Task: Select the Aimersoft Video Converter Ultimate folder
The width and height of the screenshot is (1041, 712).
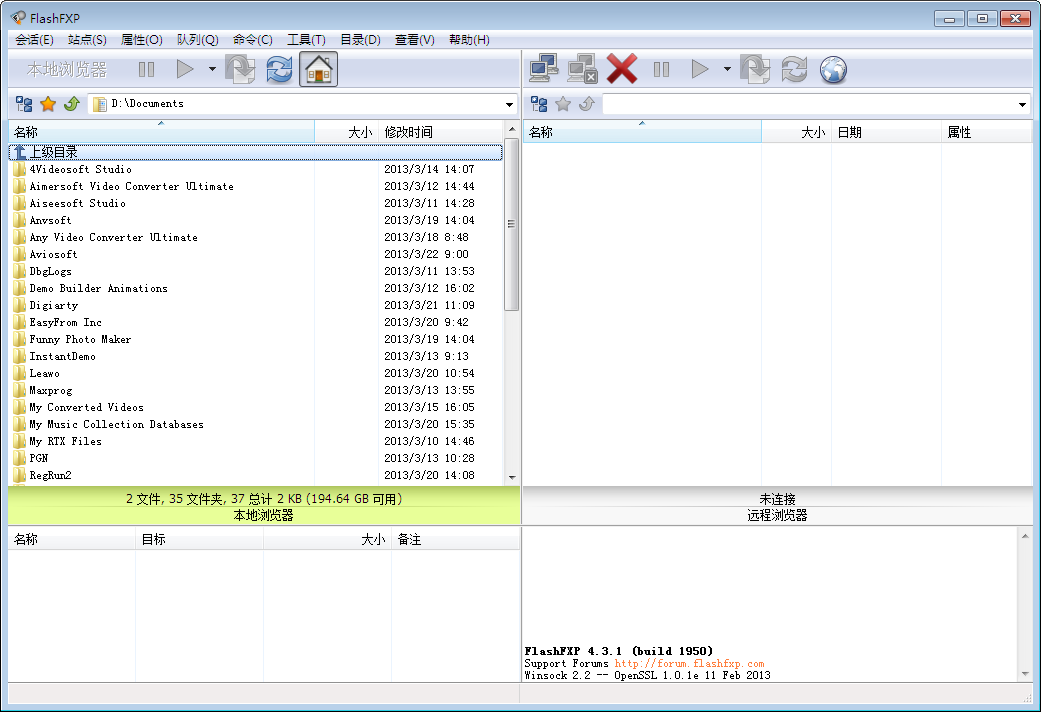Action: click(x=256, y=187)
